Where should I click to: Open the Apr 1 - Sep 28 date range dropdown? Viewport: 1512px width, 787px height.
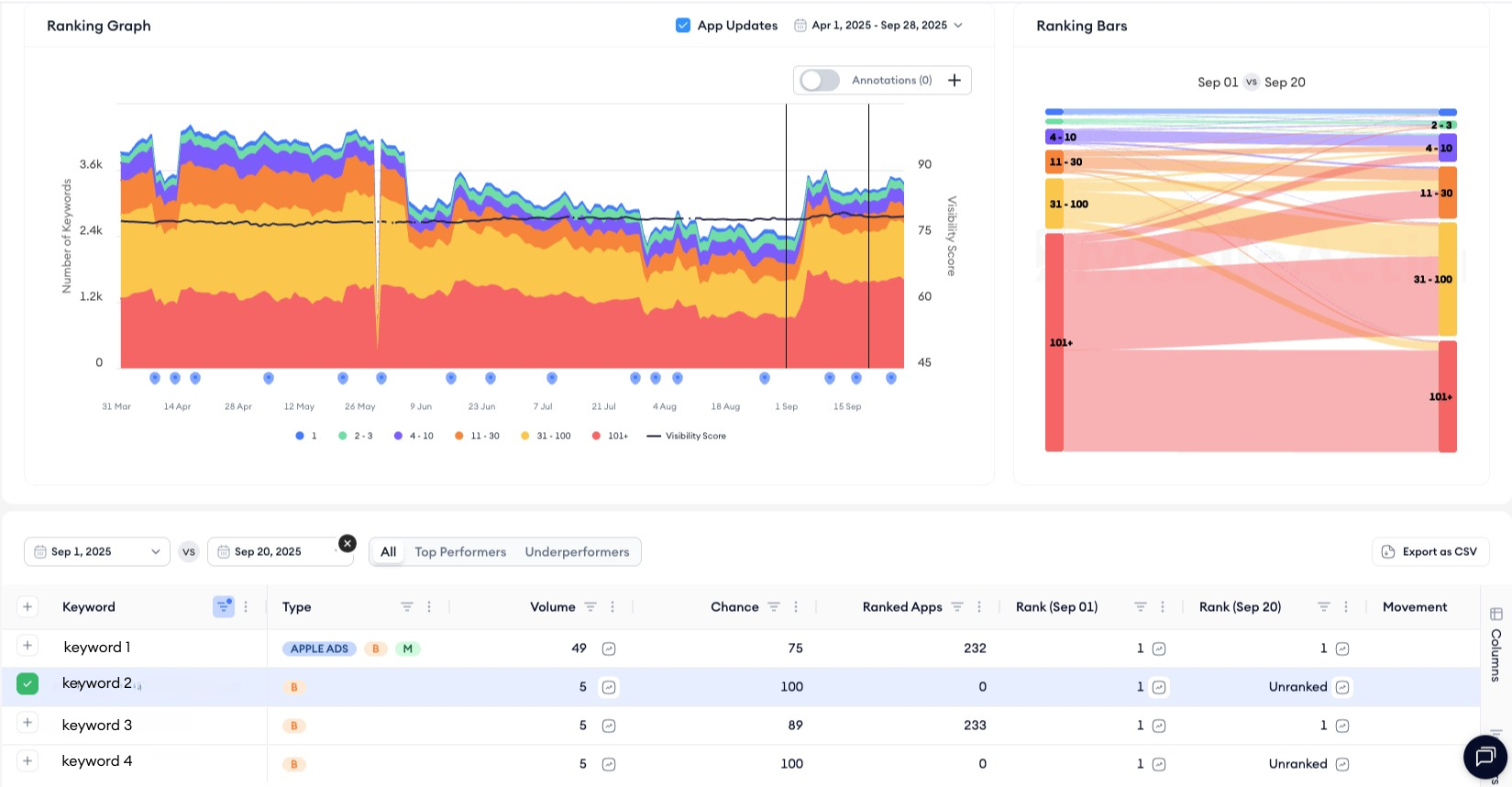(x=877, y=26)
